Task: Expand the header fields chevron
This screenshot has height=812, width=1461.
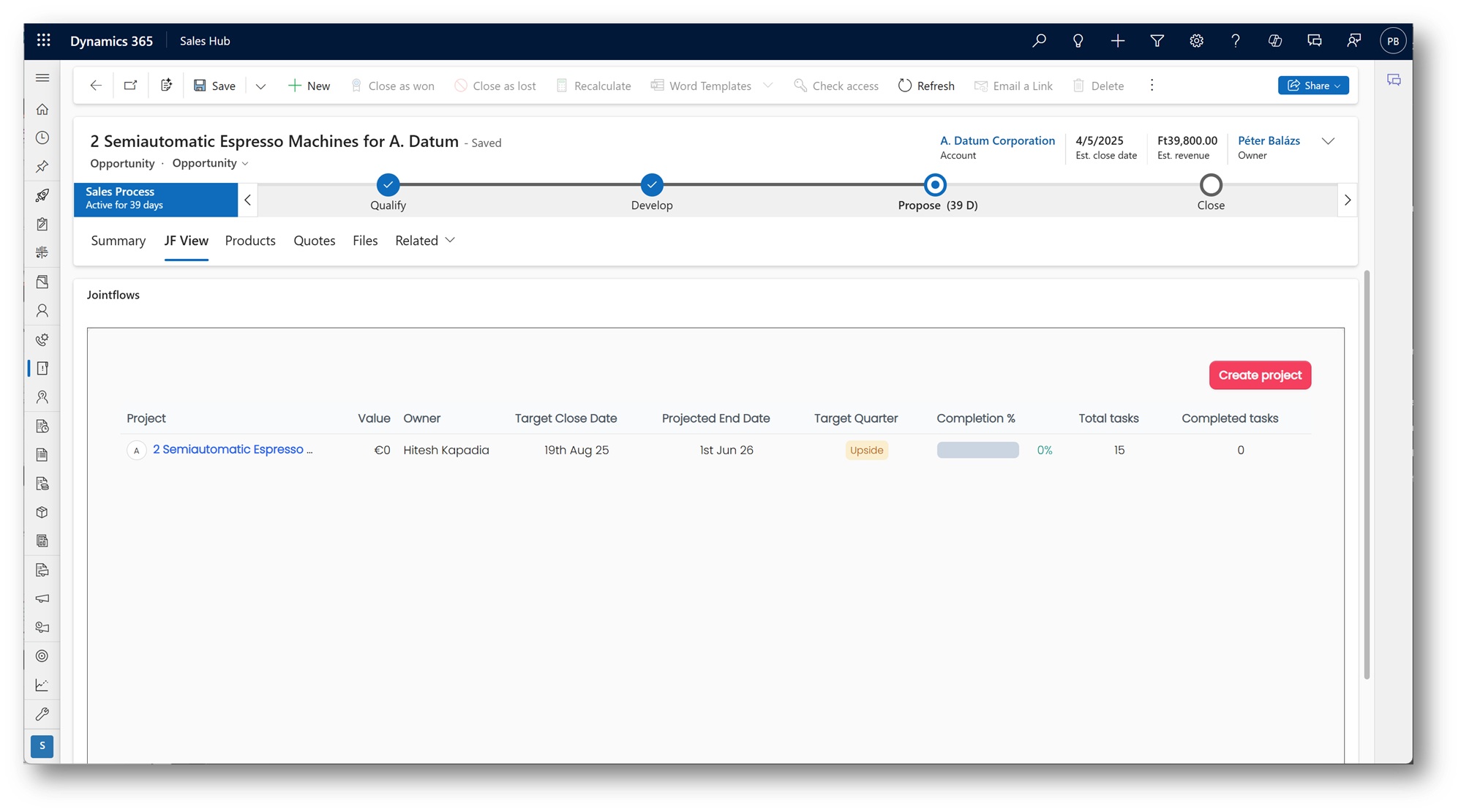Action: (x=1328, y=141)
